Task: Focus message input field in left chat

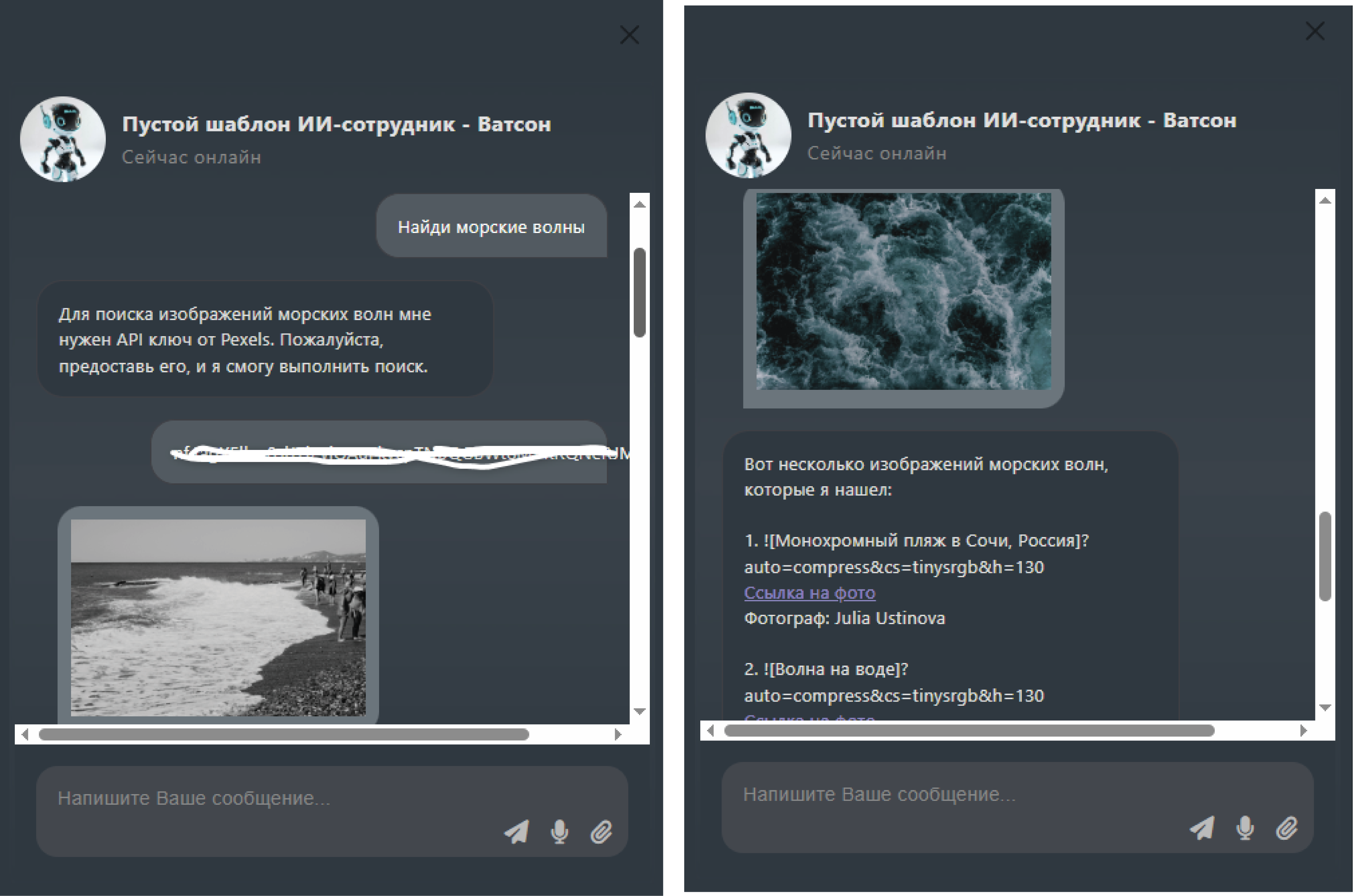Action: point(332,811)
